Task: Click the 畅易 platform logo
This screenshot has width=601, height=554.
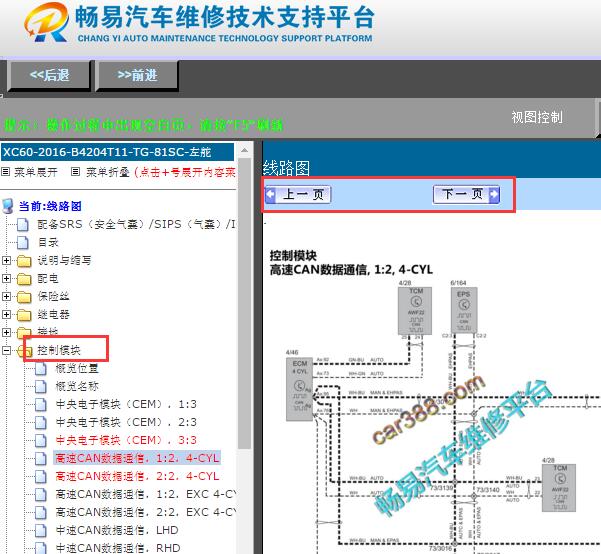Action: [47, 22]
